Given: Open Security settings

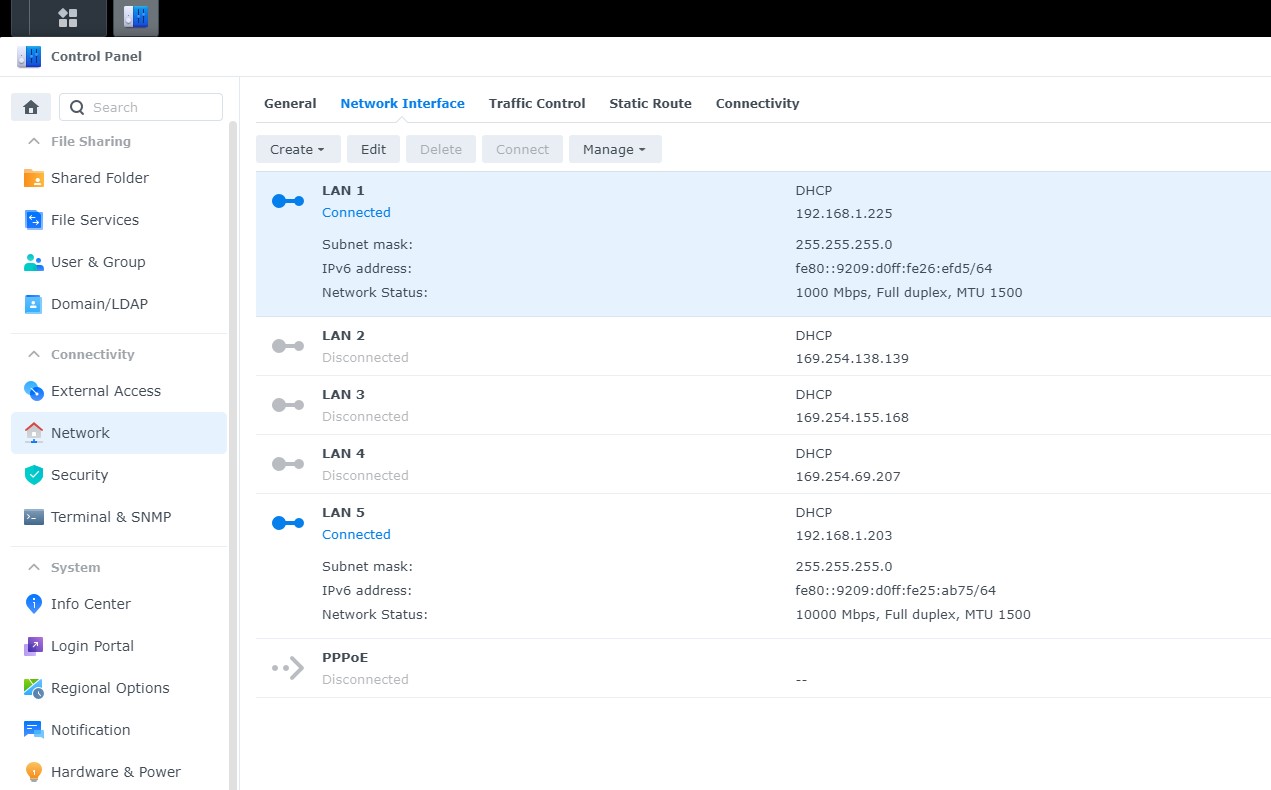Looking at the screenshot, I should (x=79, y=475).
